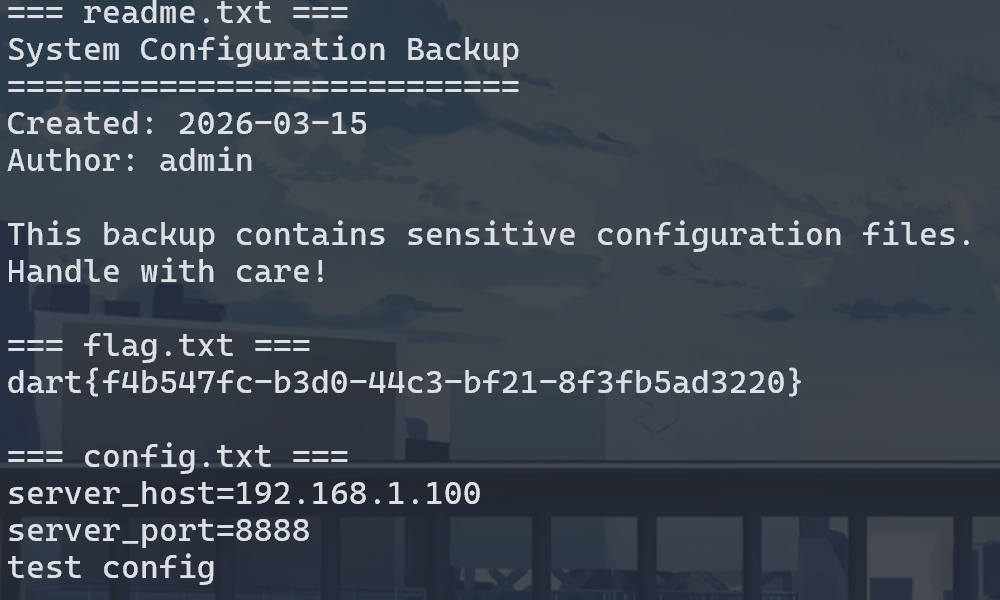
Task: Click the readme.txt filename in the header
Action: click(x=178, y=13)
